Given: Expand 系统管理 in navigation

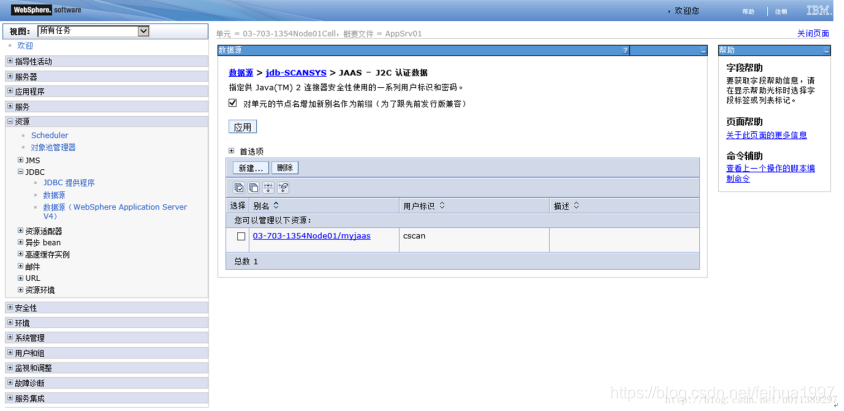Looking at the screenshot, I should coord(10,338).
